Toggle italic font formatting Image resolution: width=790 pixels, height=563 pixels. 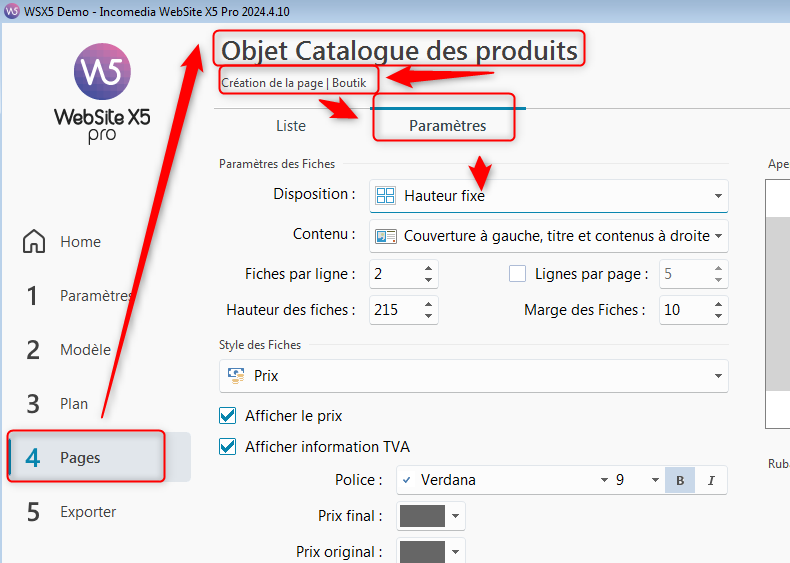(711, 480)
